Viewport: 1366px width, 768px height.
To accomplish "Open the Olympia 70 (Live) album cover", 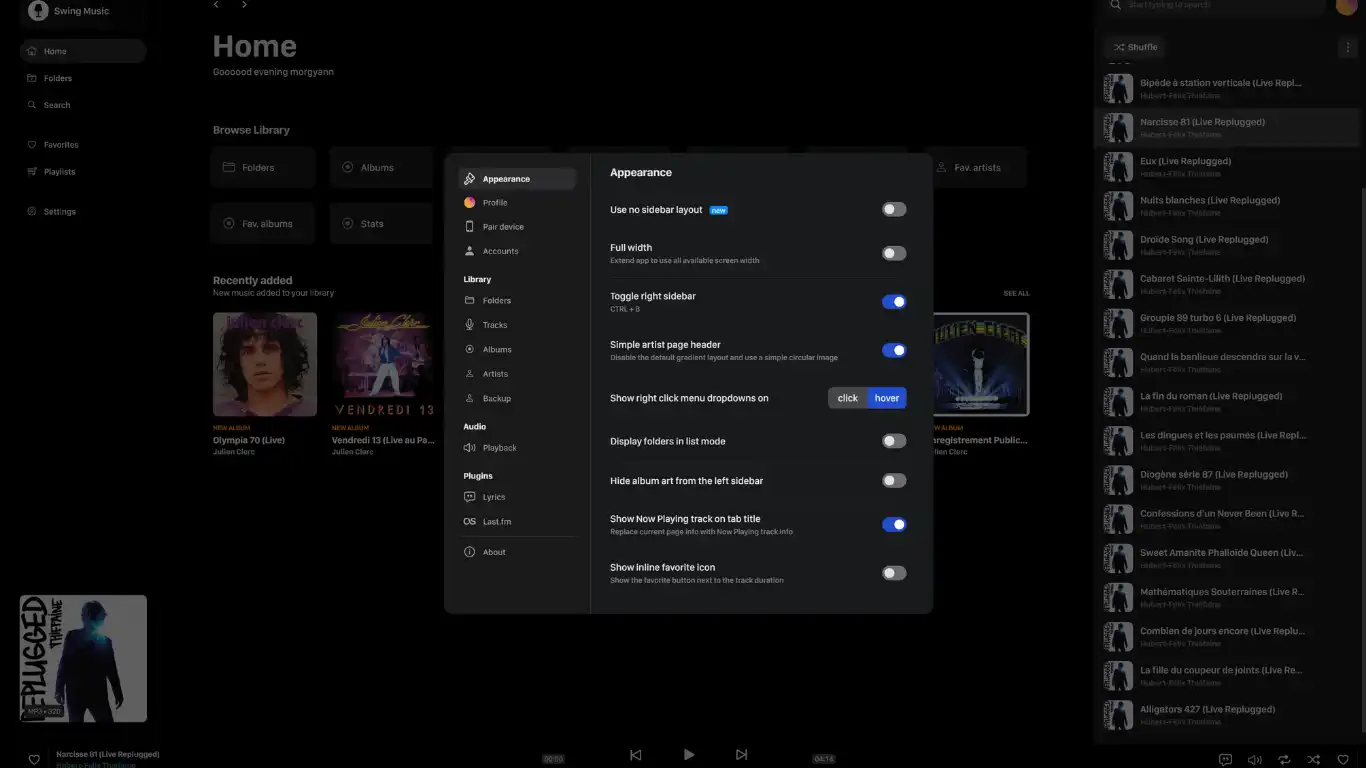I will (265, 364).
